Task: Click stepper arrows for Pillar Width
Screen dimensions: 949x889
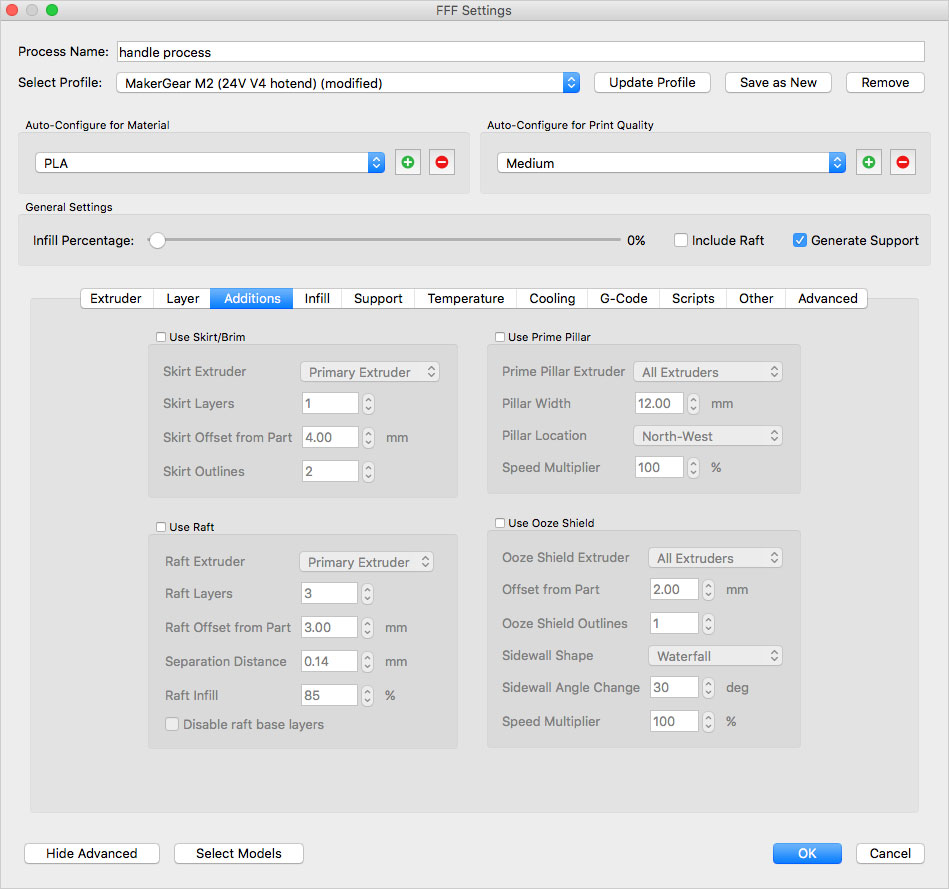Action: click(x=693, y=404)
